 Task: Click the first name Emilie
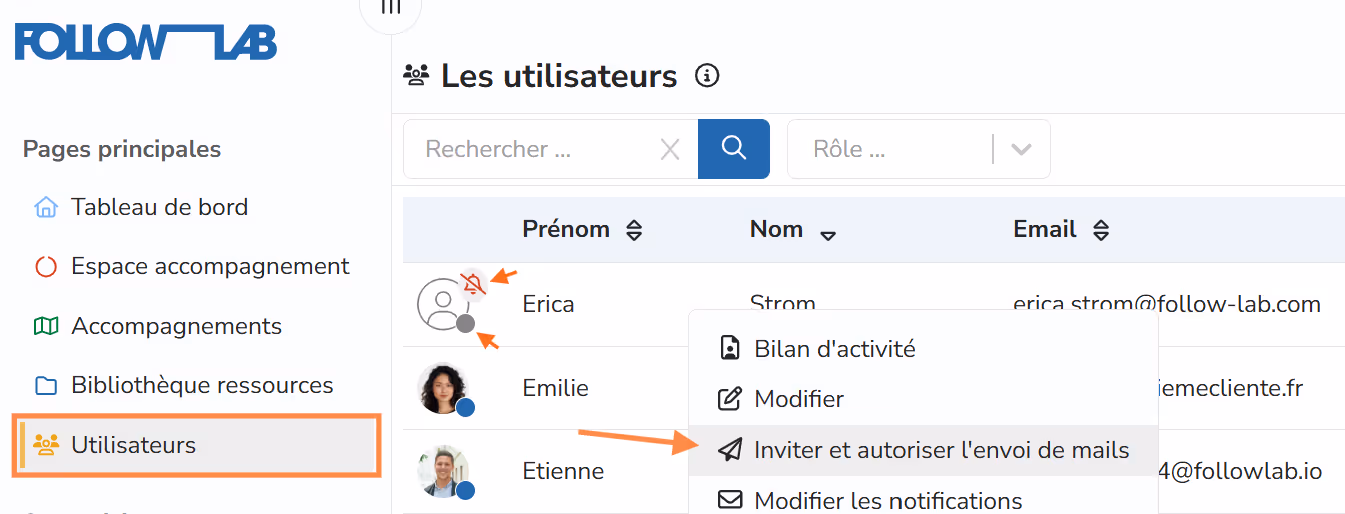coord(555,388)
